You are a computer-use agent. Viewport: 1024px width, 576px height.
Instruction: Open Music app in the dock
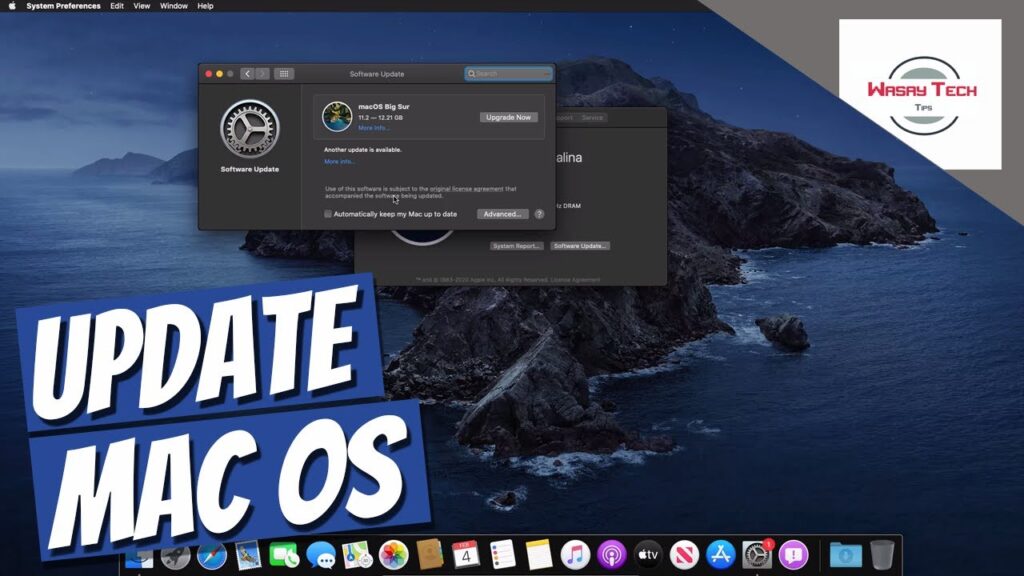tap(575, 555)
